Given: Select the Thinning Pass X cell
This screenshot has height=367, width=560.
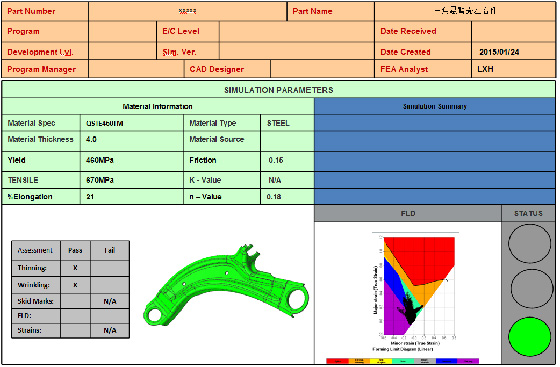Looking at the screenshot, I should pos(75,268).
